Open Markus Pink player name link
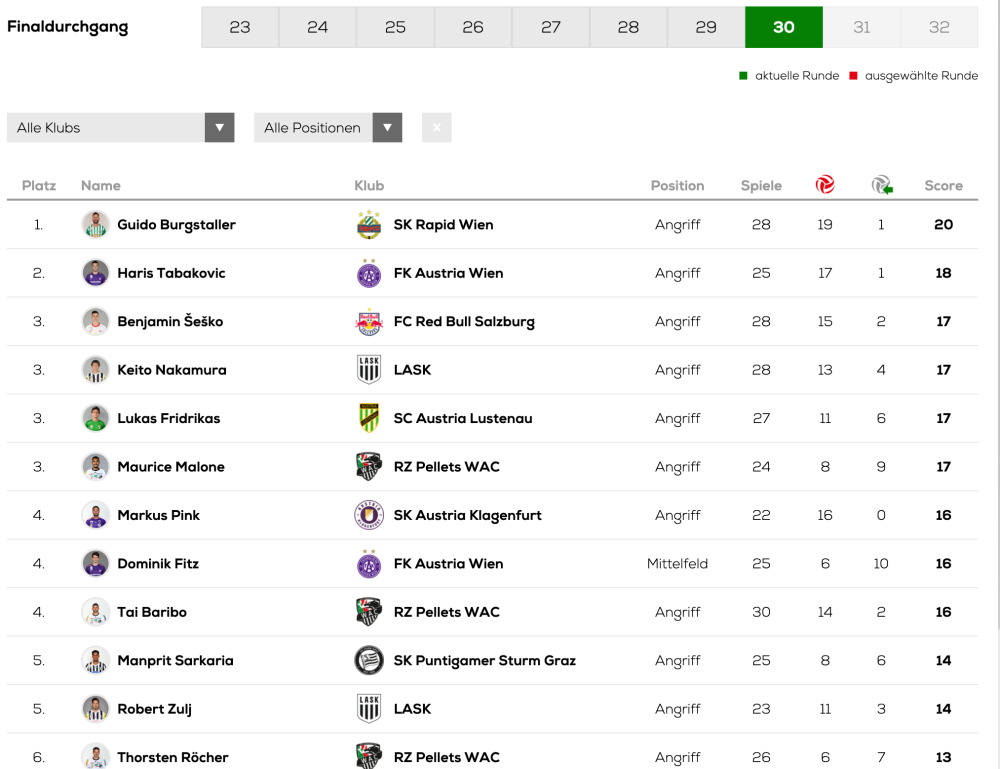Image resolution: width=1000 pixels, height=769 pixels. 158,515
